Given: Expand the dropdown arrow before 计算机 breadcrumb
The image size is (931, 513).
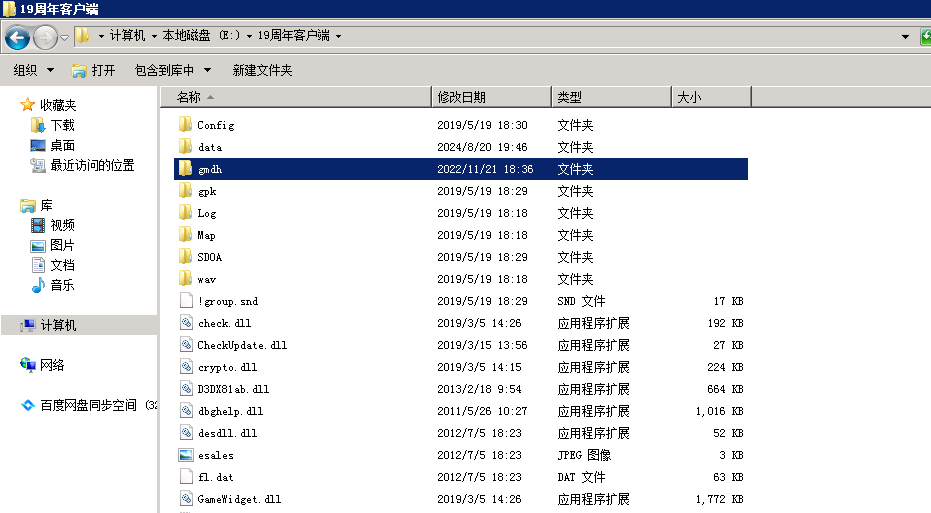Looking at the screenshot, I should pos(101,36).
